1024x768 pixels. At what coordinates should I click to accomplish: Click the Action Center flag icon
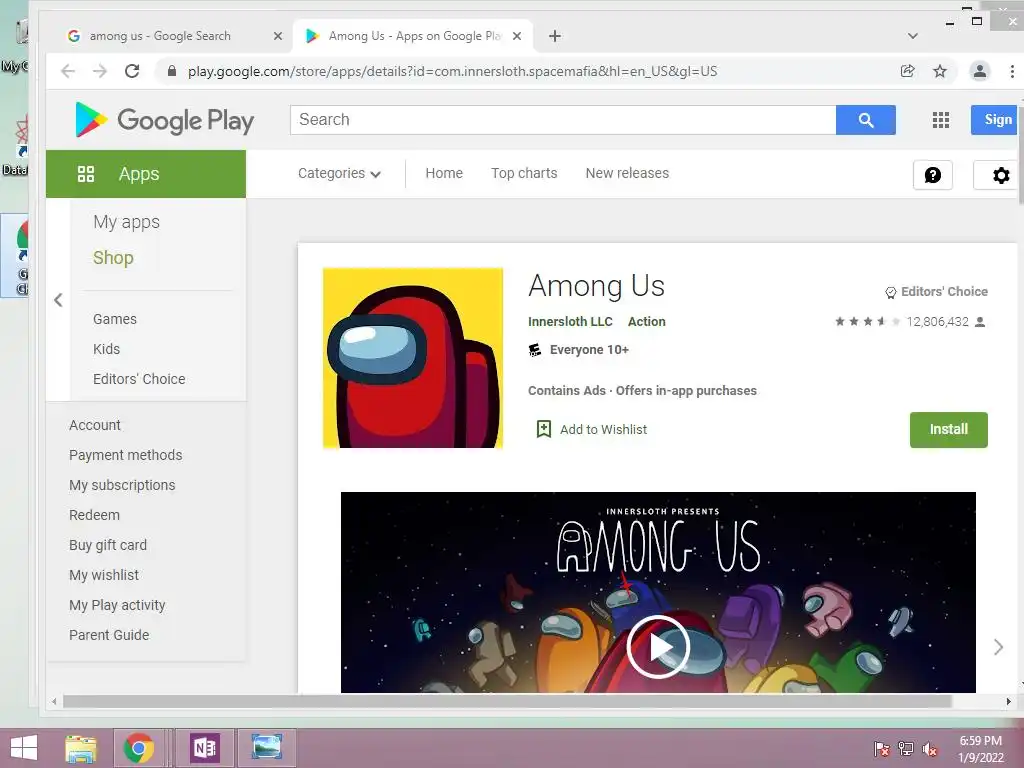click(881, 749)
